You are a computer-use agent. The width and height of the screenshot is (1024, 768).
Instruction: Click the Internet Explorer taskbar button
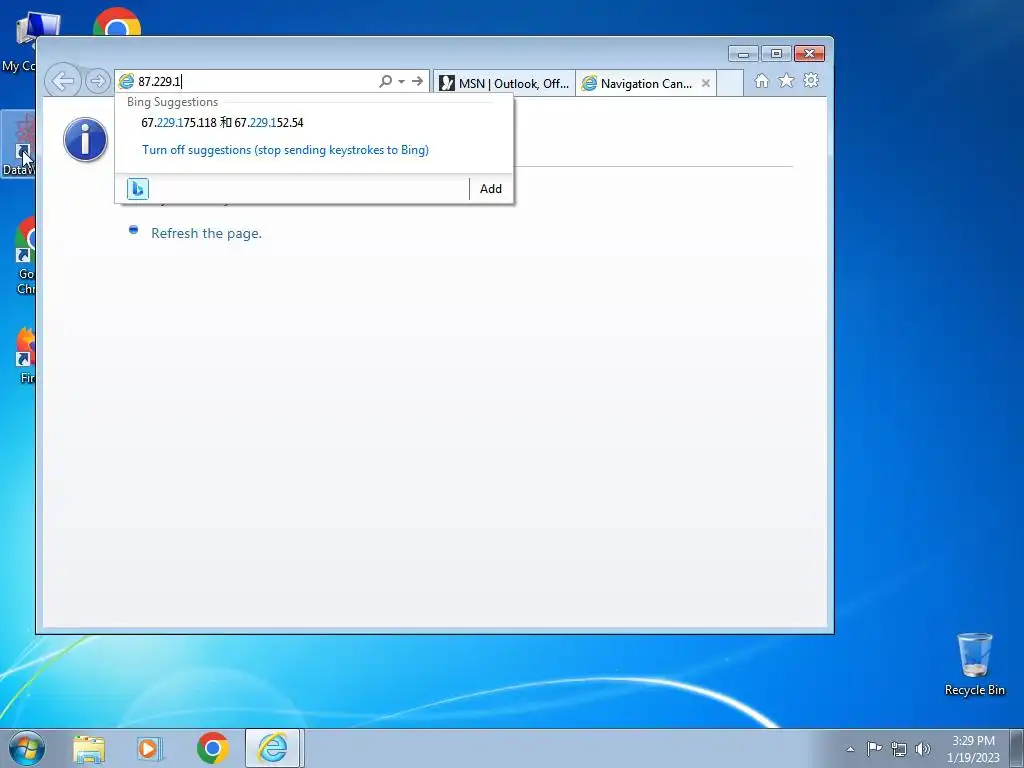point(272,748)
